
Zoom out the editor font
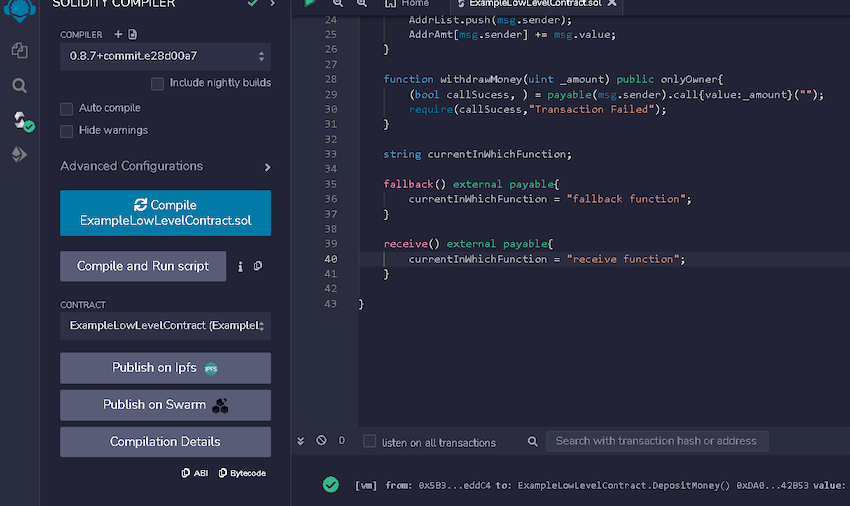338,3
